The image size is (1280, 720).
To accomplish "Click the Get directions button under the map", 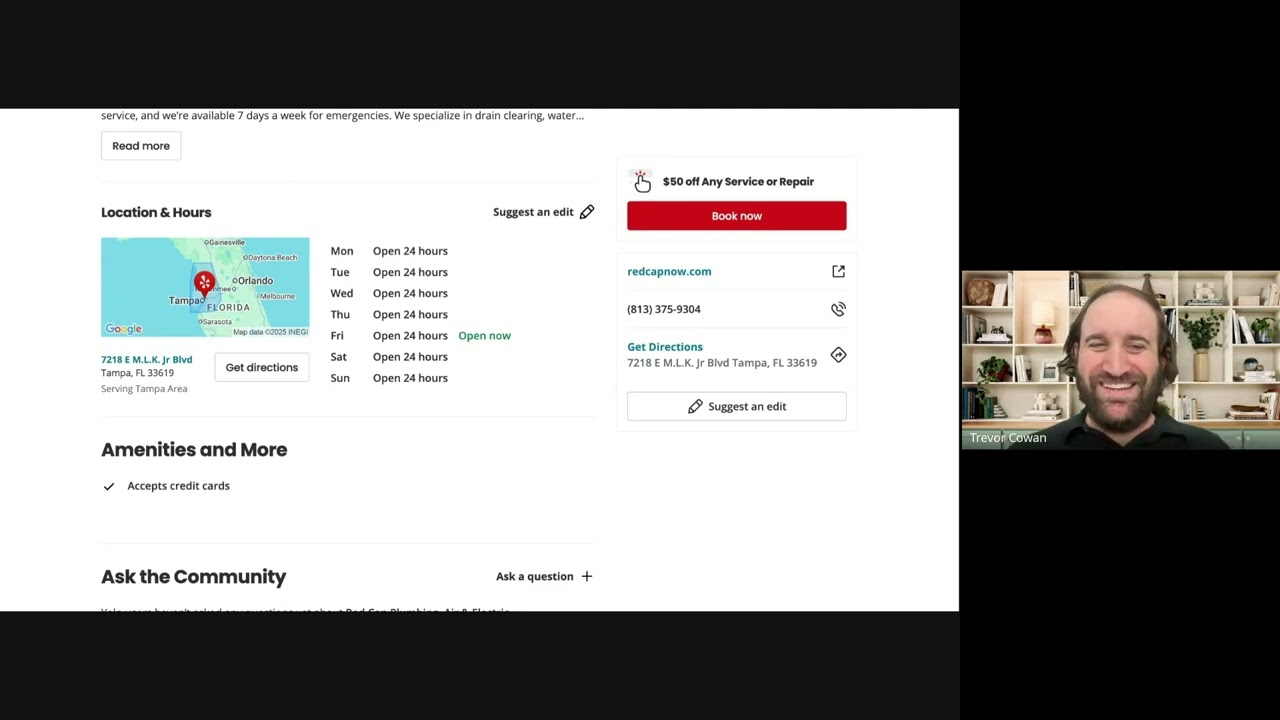I will pos(261,367).
